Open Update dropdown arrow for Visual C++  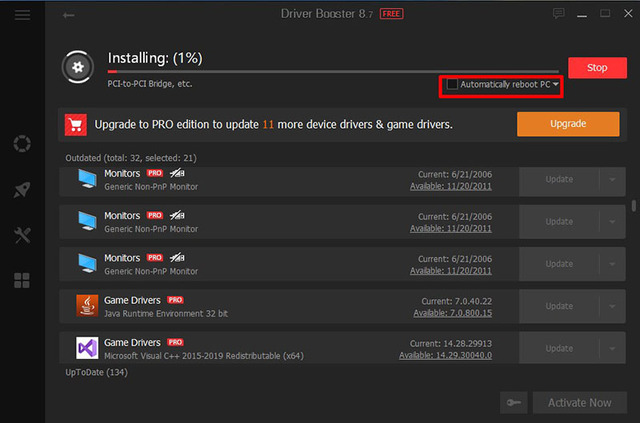[x=612, y=348]
